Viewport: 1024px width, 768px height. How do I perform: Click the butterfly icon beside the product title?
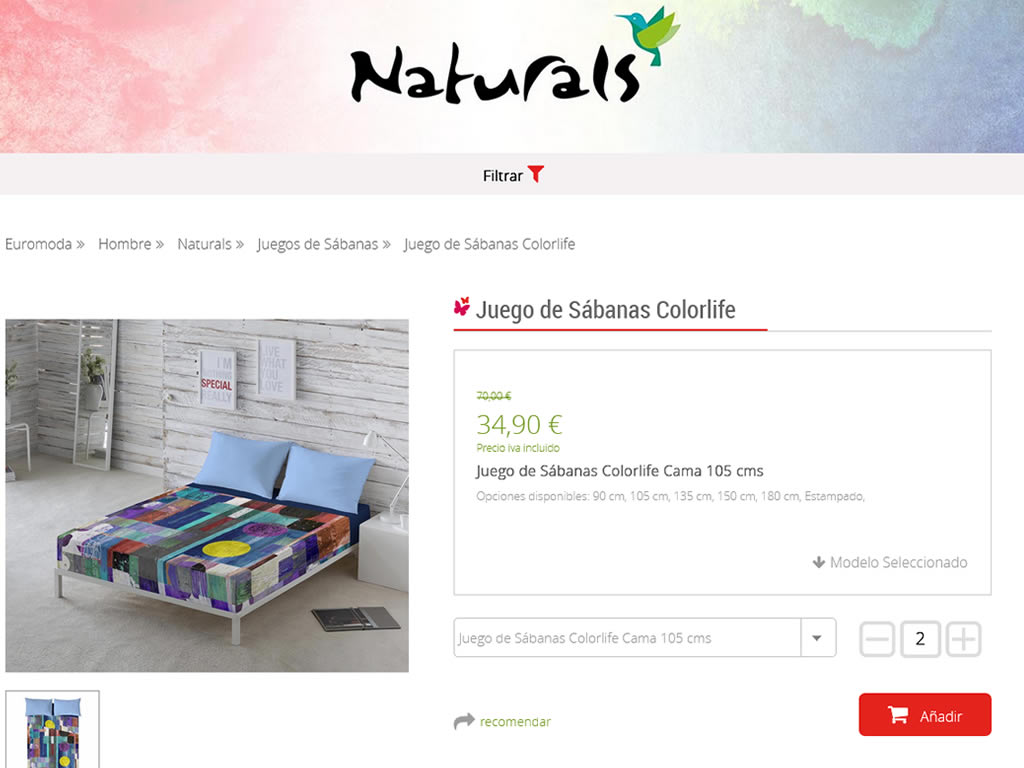462,306
